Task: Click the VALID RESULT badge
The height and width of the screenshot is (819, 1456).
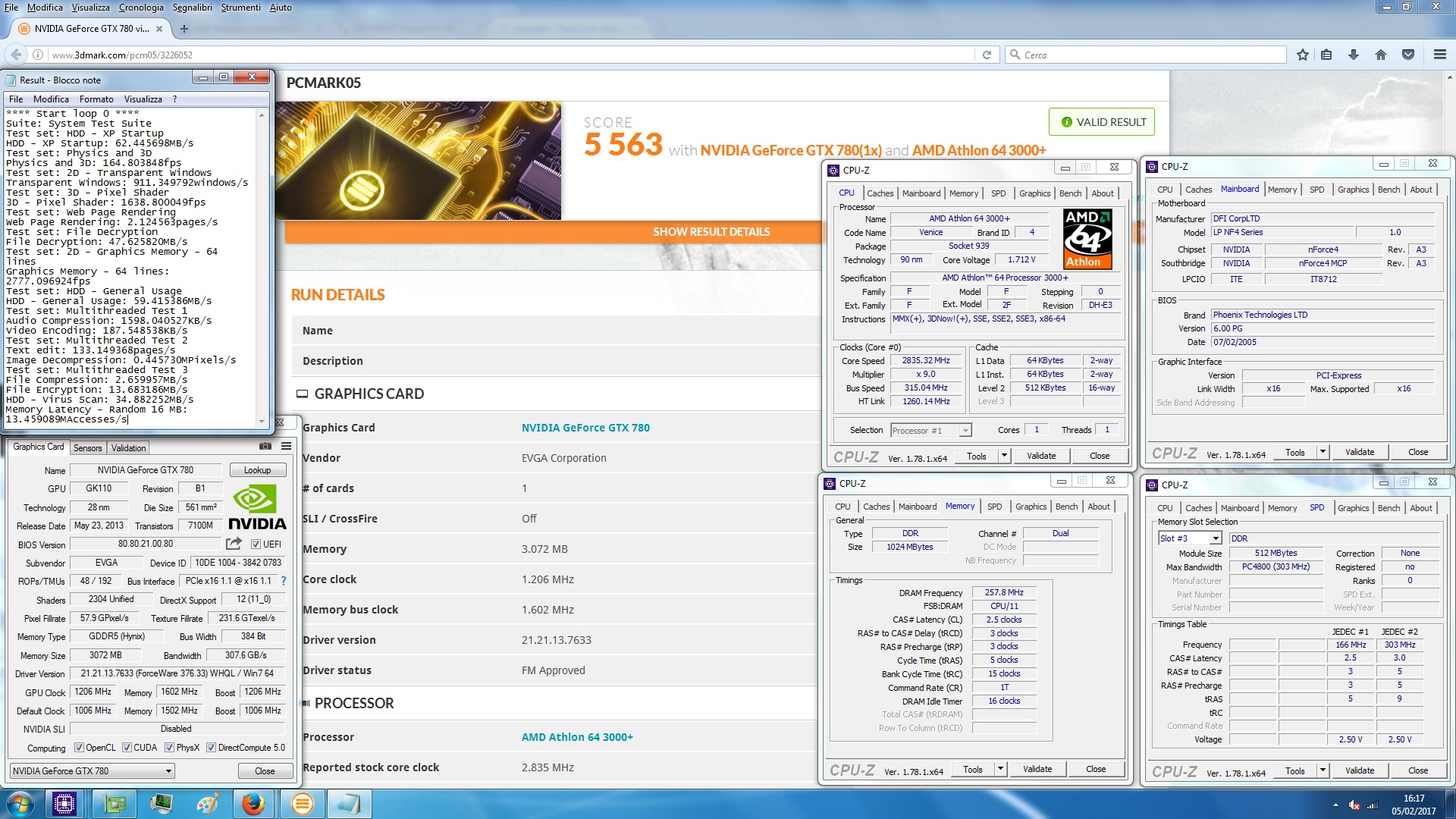Action: click(x=1102, y=122)
